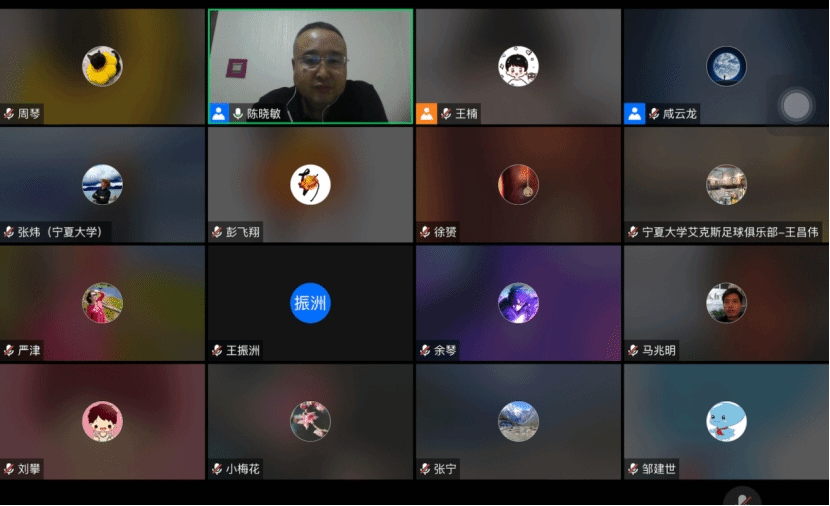Click the blue person icon beside 咸云龙
This screenshot has width=830, height=506.
(x=635, y=113)
